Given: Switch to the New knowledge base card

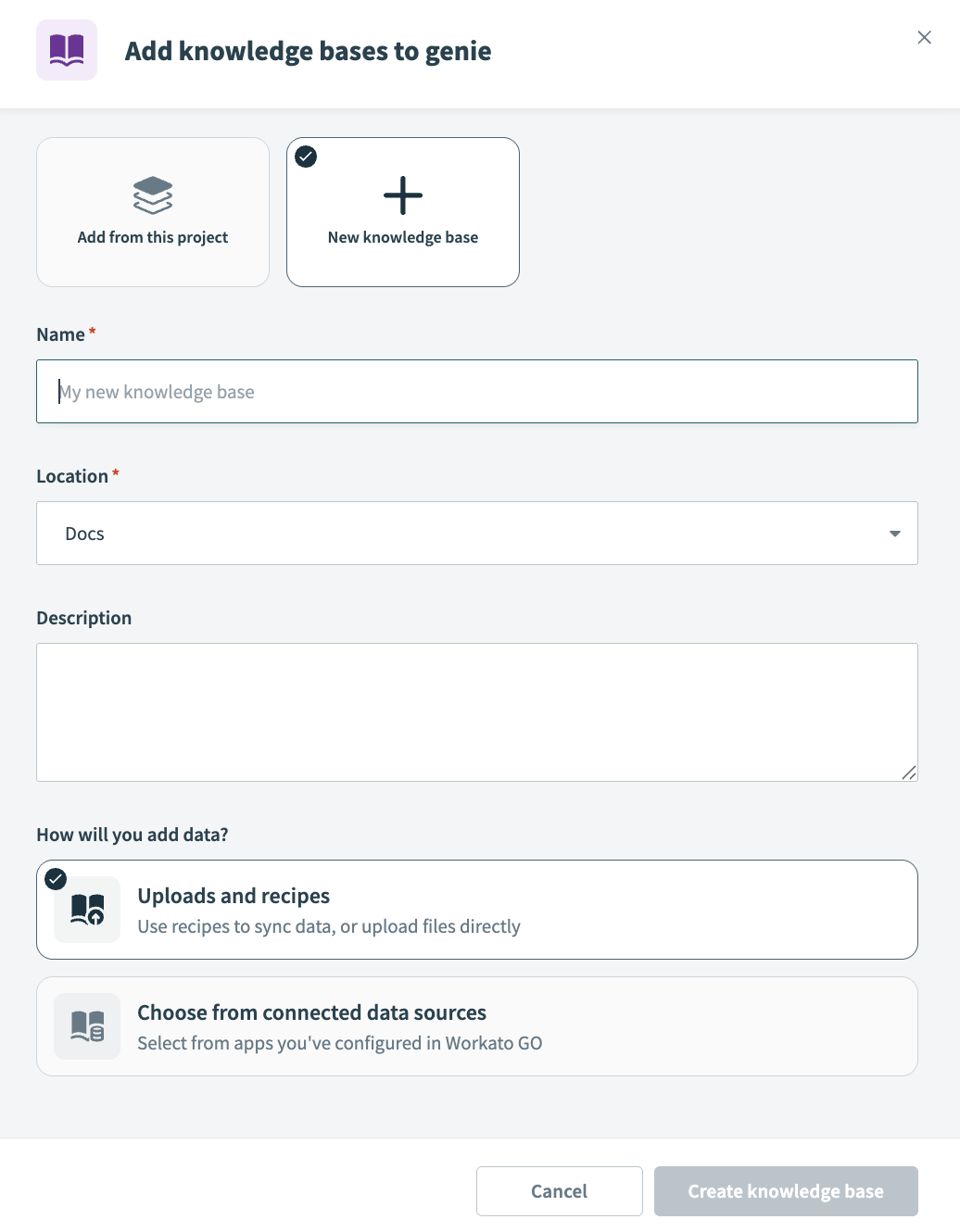Looking at the screenshot, I should (x=402, y=212).
